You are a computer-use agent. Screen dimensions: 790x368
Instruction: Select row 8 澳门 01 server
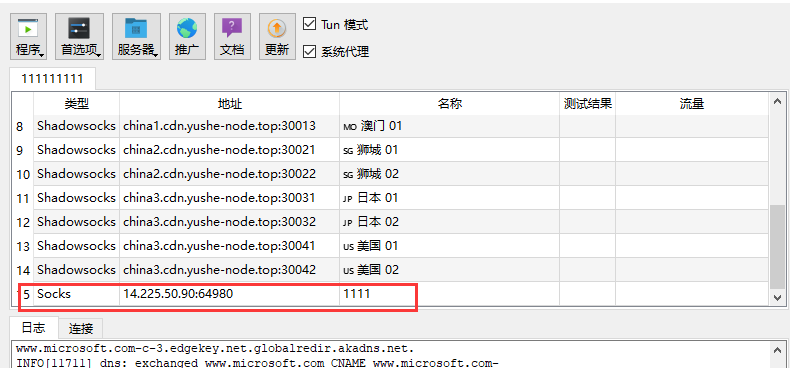point(390,126)
